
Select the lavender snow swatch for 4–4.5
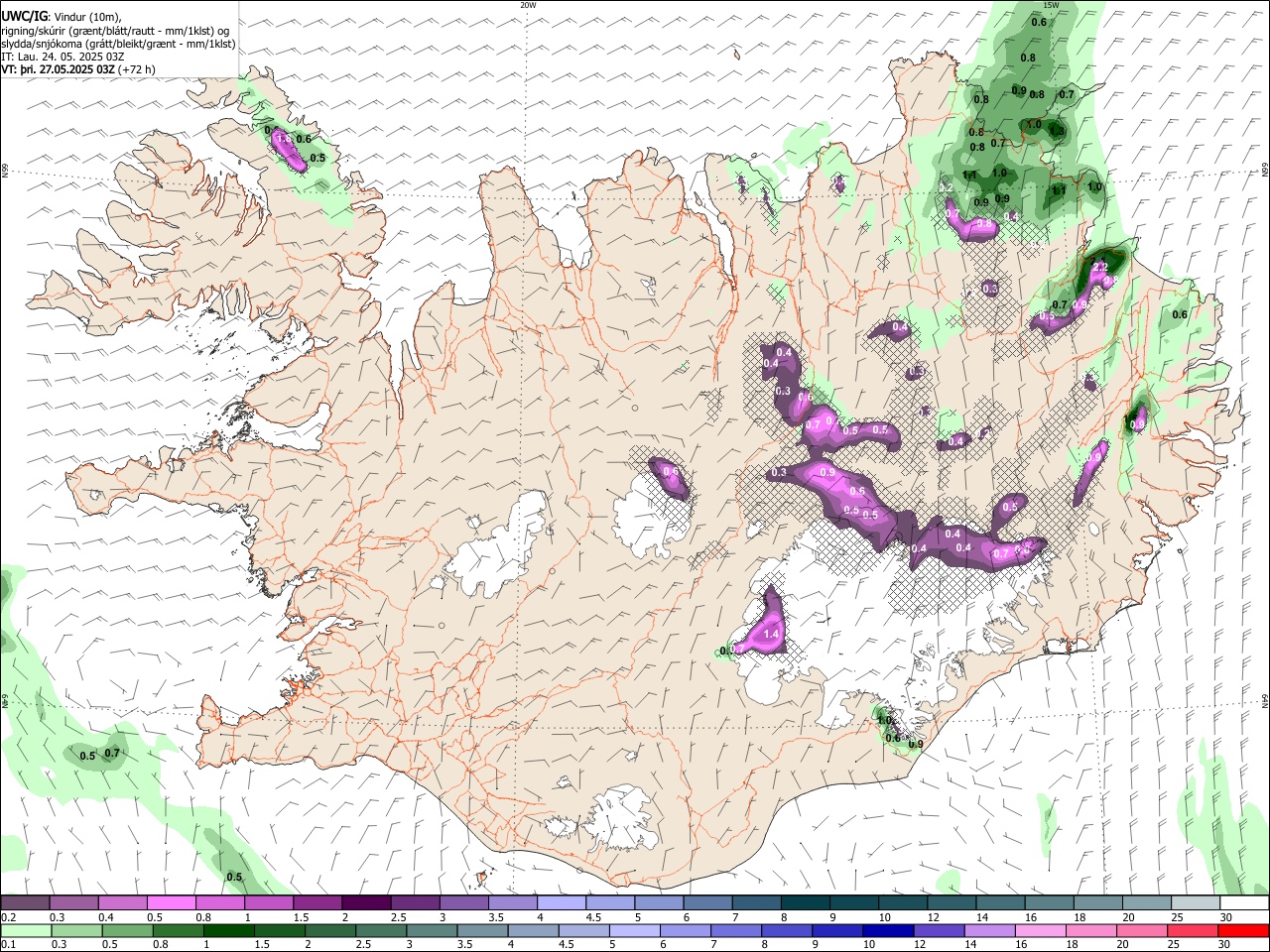[x=561, y=903]
